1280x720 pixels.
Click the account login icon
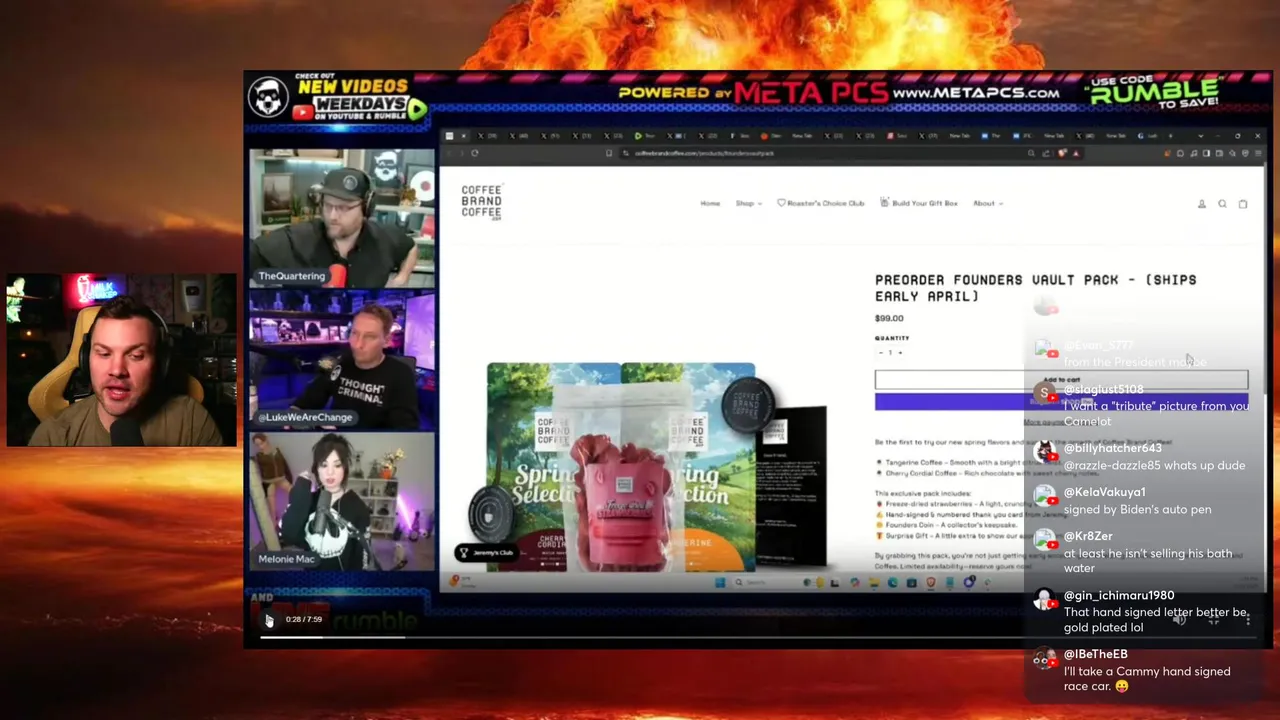[x=1202, y=204]
